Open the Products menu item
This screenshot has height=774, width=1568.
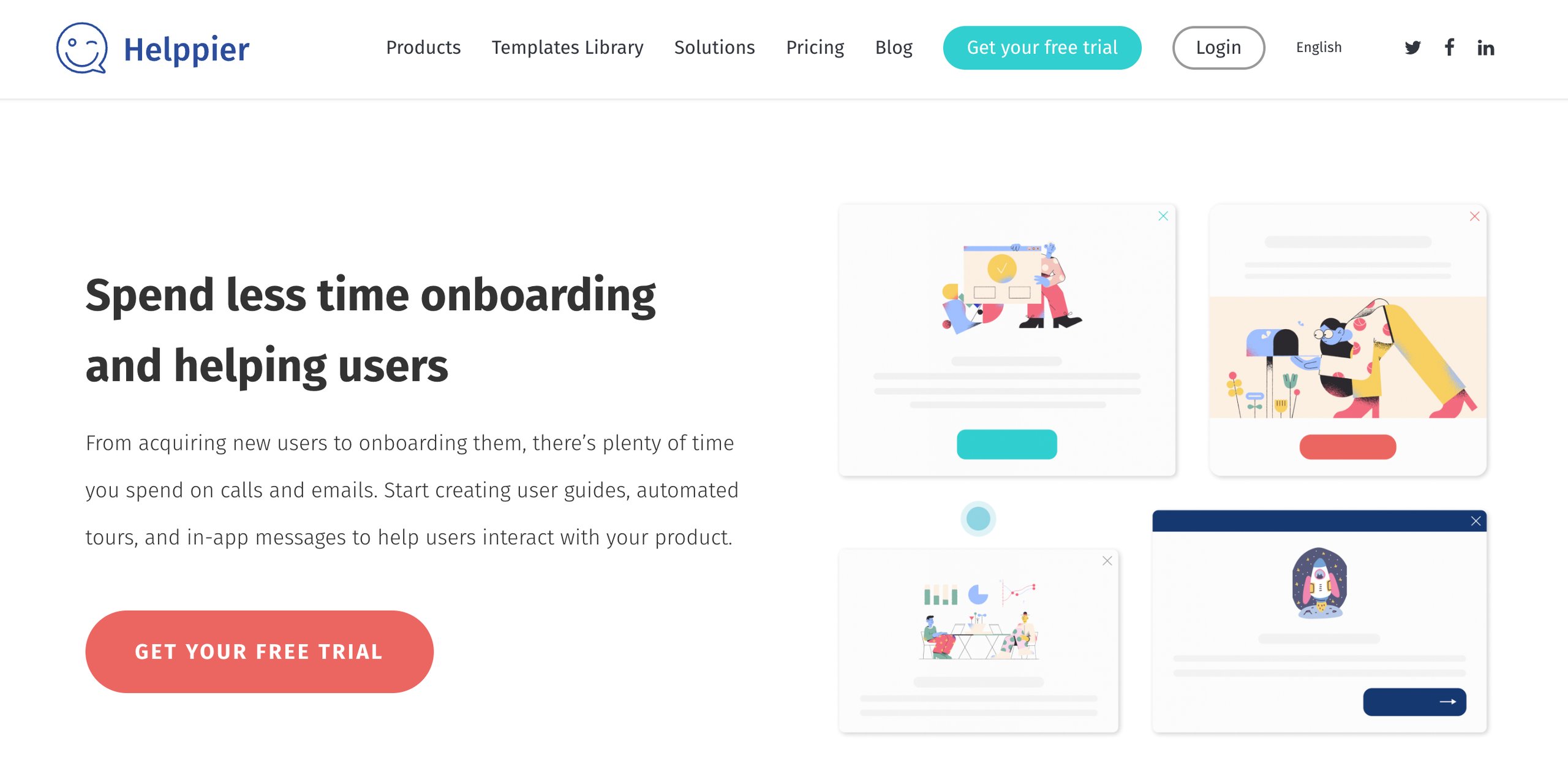tap(423, 47)
